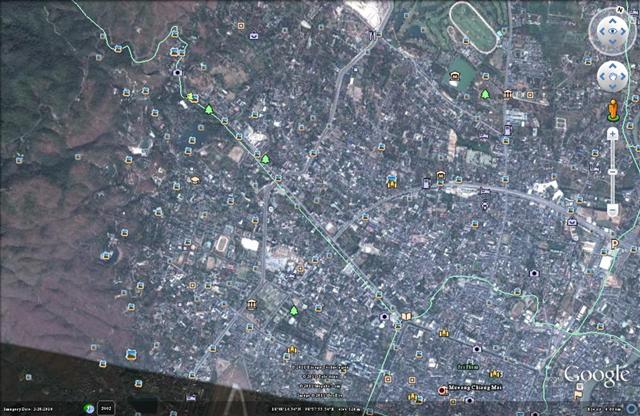640x416 pixels.
Task: Click the 2002 historical imagery year button
Action: [x=106, y=408]
